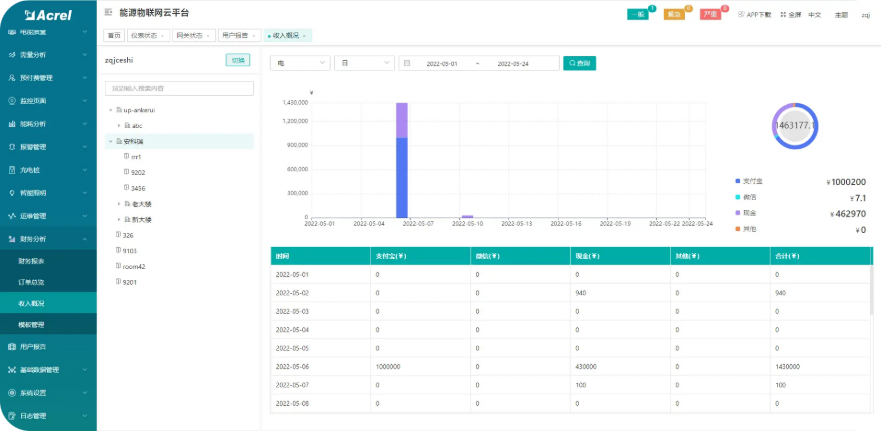Click the calendar icon in date range
This screenshot has width=881, height=431.
407,63
